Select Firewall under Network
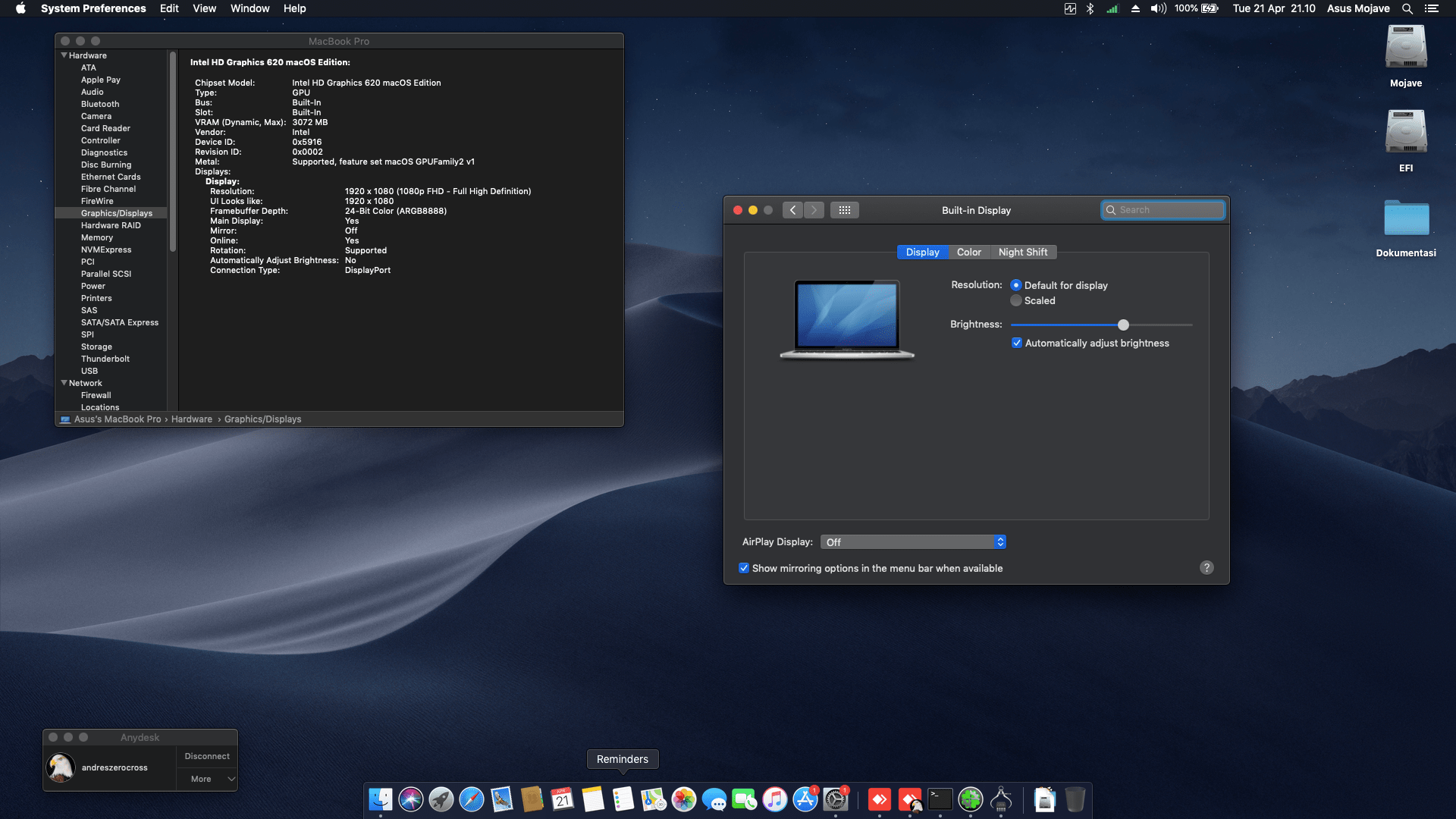This screenshot has width=1456, height=819. click(x=96, y=395)
